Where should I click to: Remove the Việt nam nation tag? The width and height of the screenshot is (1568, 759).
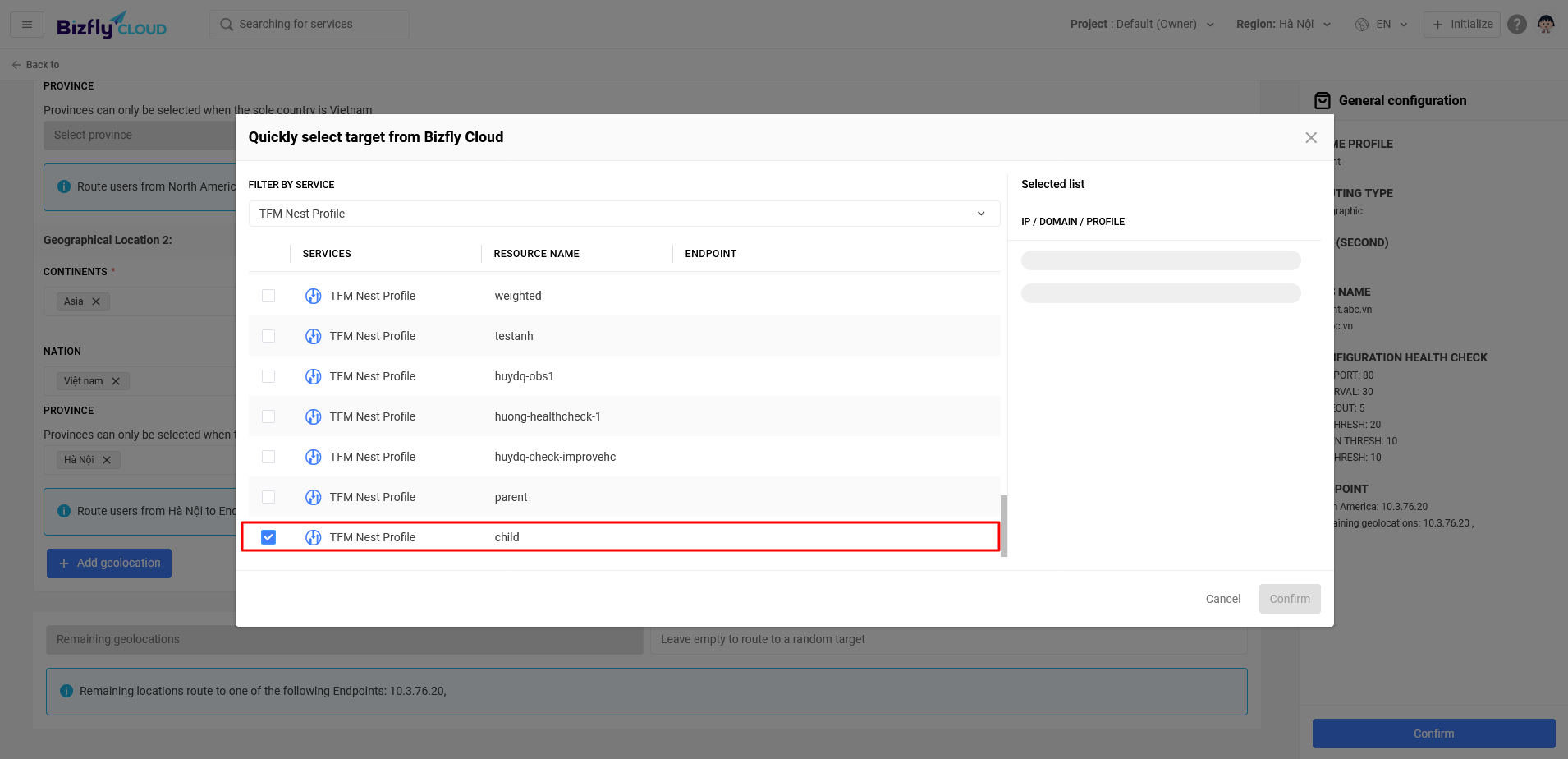[116, 381]
